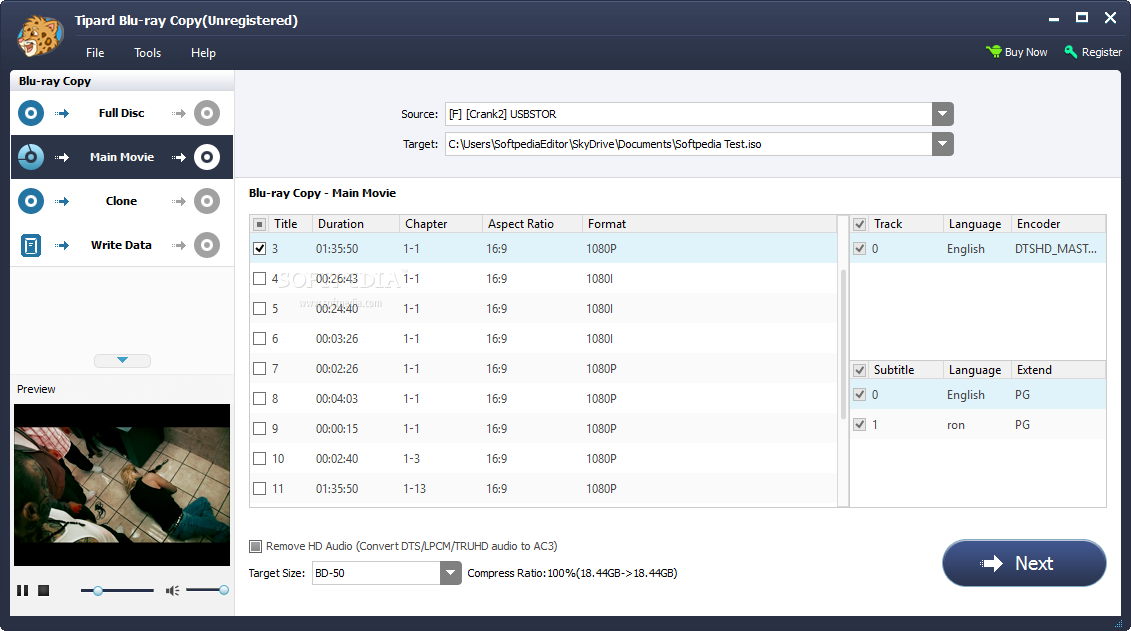This screenshot has width=1131, height=631.
Task: Check title 9 checkbox
Action: (260, 428)
